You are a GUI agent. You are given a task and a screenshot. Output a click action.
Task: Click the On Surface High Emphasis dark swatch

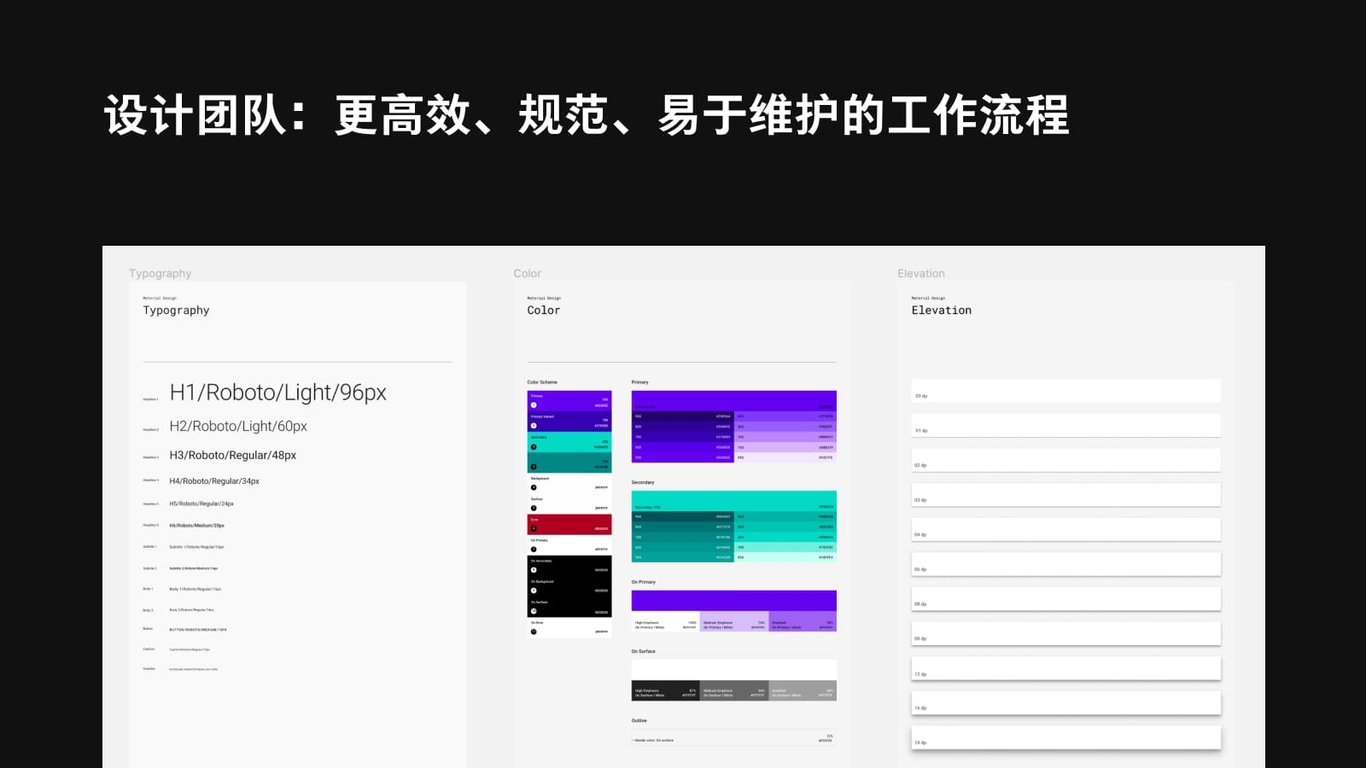pos(666,691)
